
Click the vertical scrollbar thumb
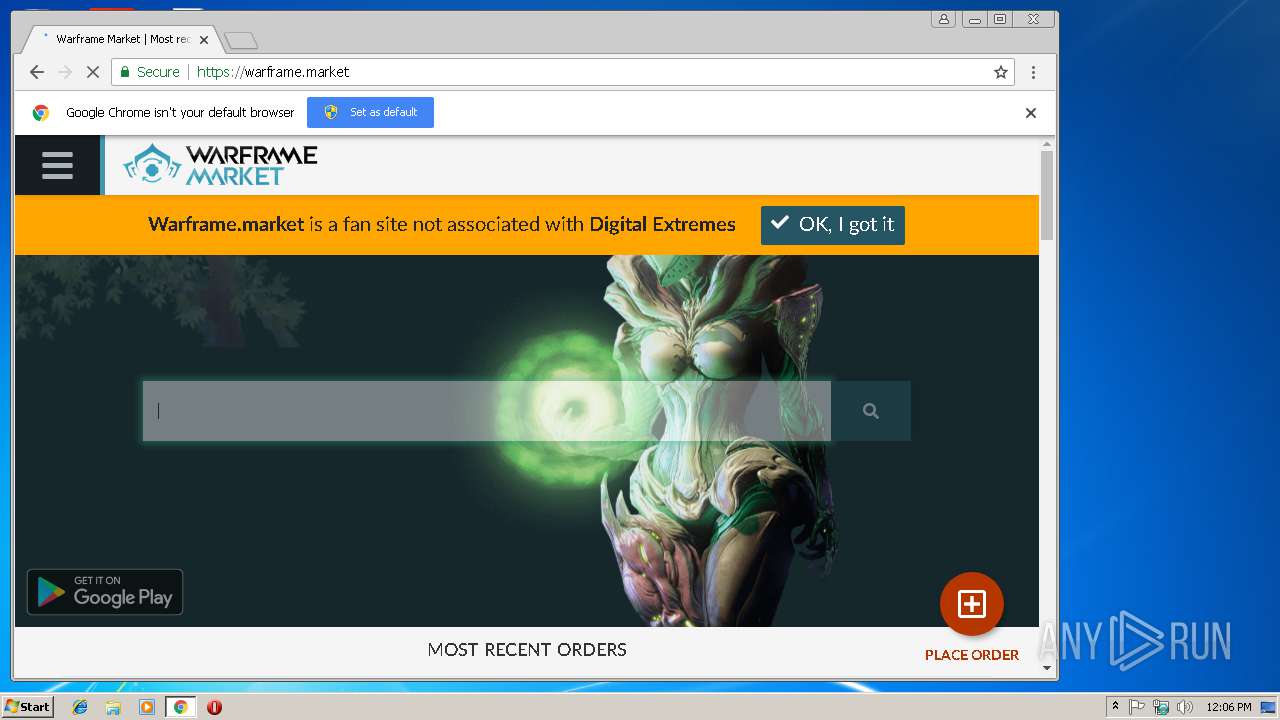click(1047, 196)
